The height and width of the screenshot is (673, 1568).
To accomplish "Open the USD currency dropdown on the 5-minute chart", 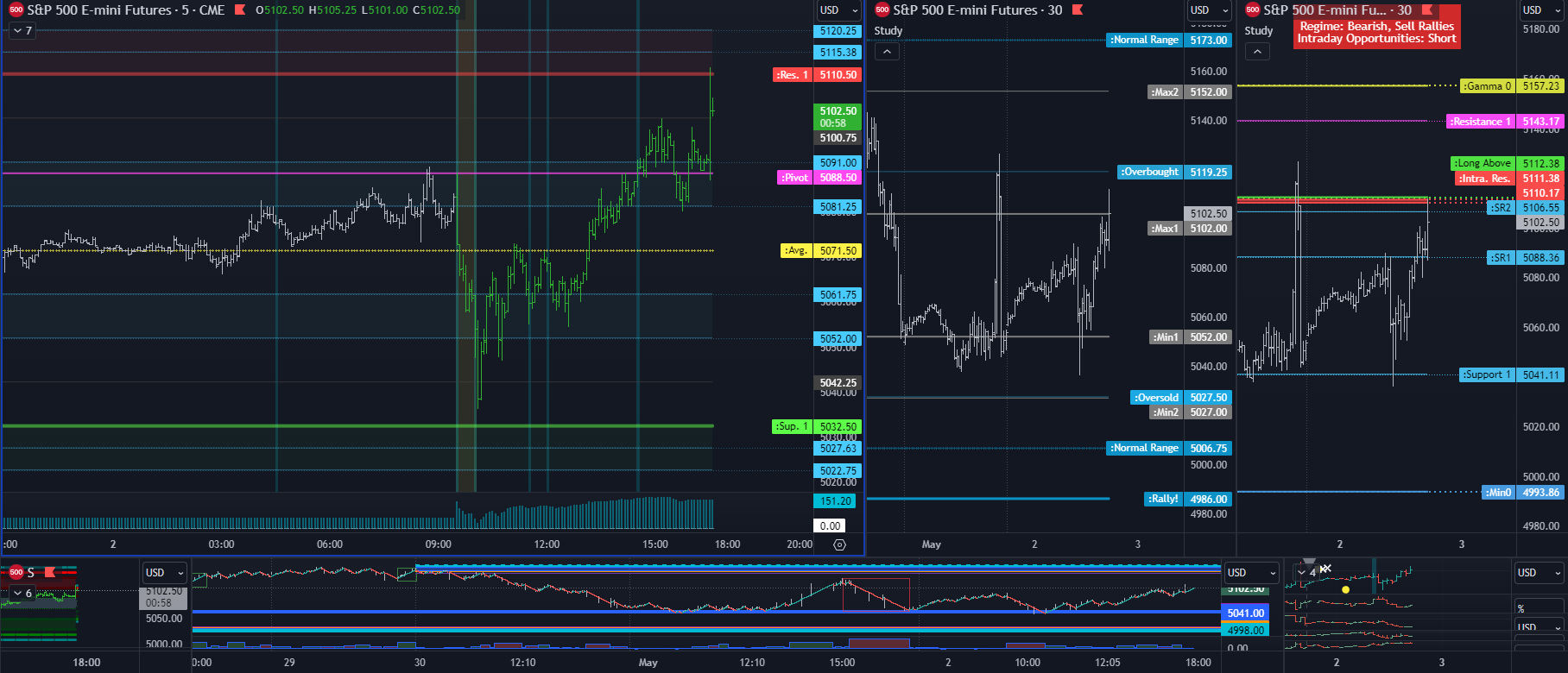I will [x=838, y=10].
